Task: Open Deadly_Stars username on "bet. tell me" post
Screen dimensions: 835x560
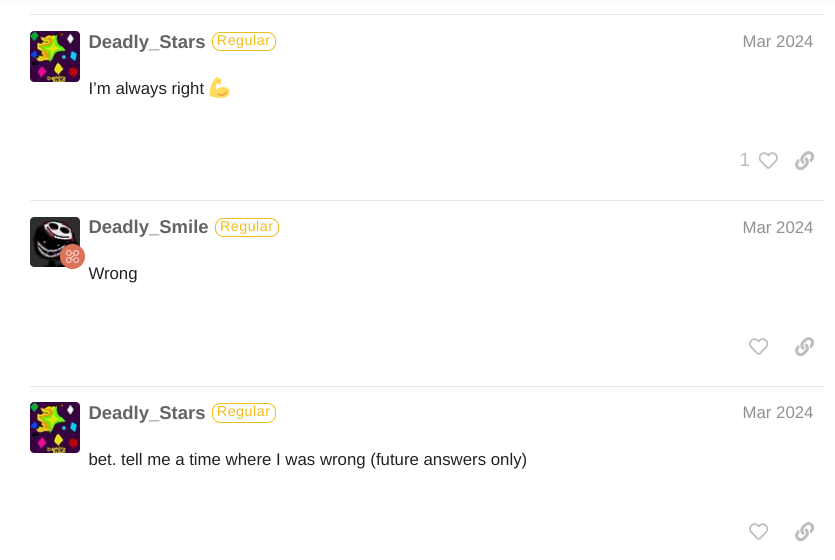Action: tap(147, 413)
